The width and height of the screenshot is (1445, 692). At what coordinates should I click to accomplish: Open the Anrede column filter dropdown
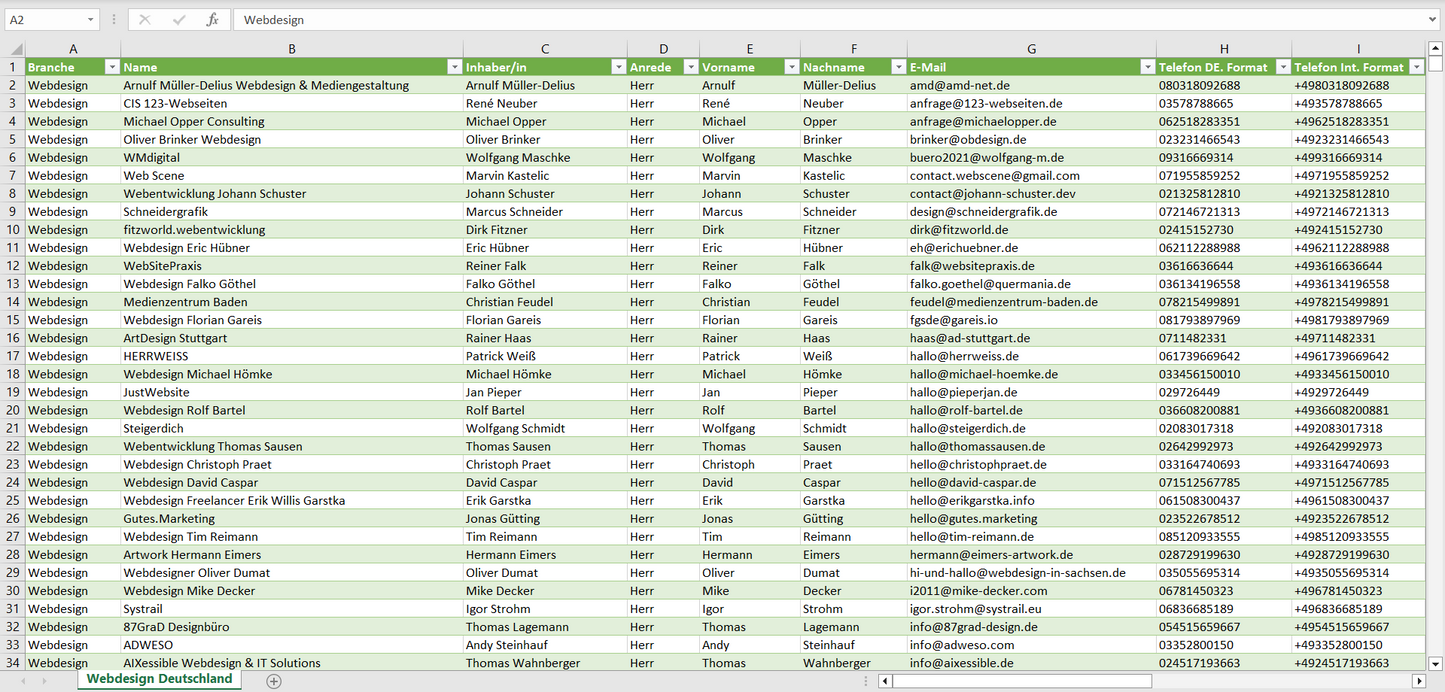point(689,67)
